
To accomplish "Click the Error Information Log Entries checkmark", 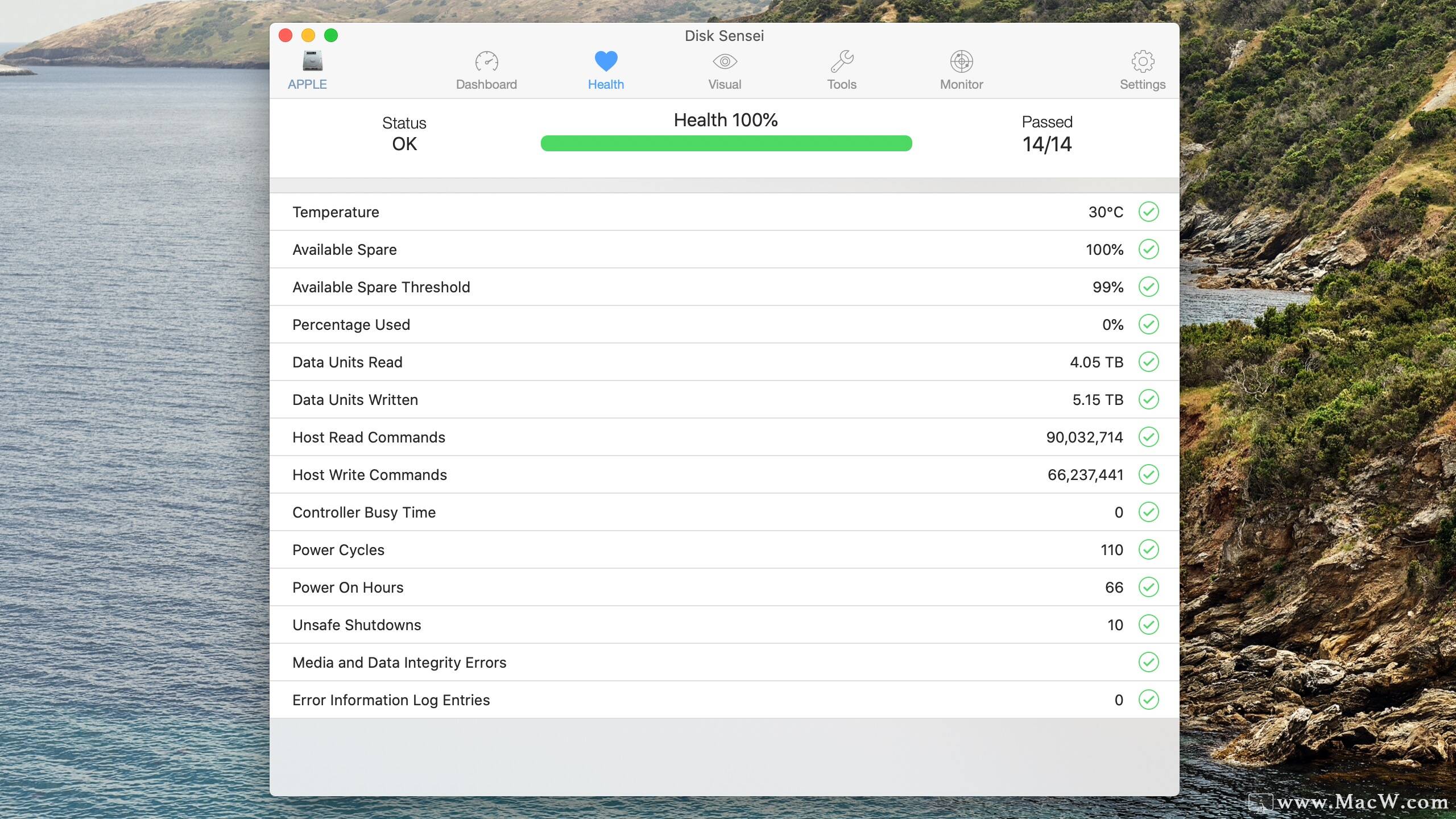I will coord(1148,700).
